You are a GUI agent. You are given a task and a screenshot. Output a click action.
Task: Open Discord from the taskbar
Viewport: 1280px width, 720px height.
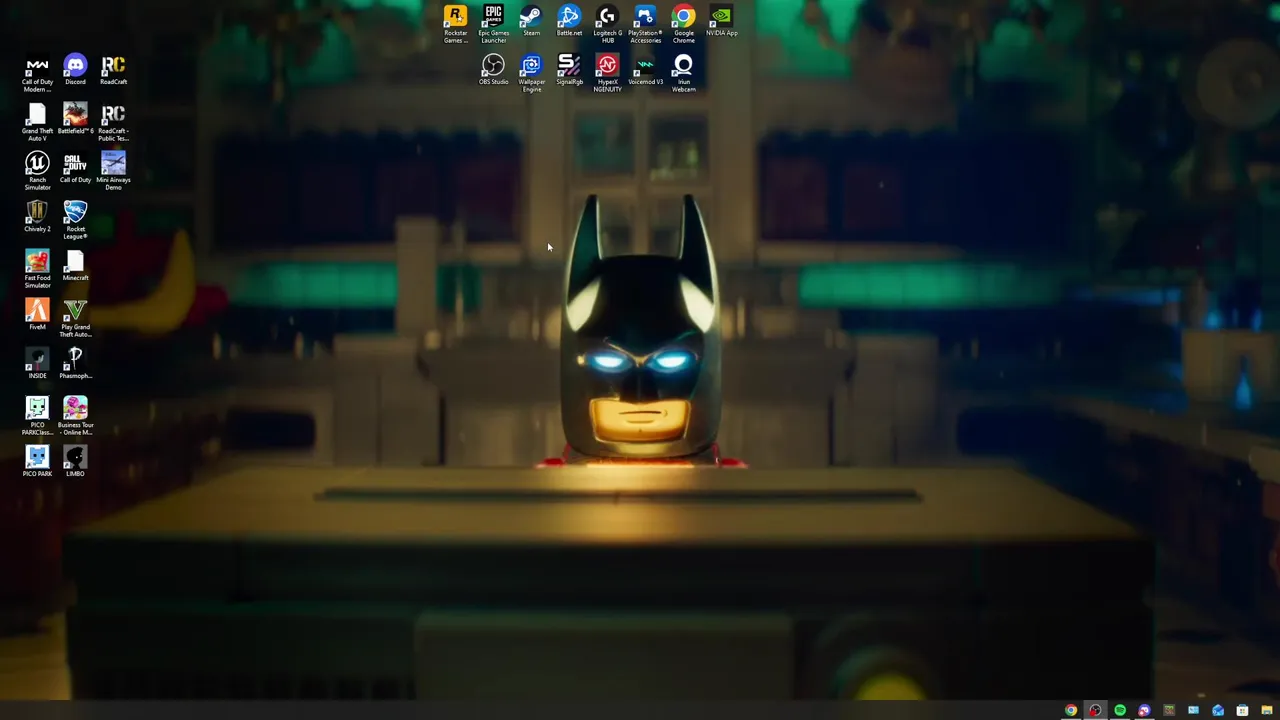1144,710
